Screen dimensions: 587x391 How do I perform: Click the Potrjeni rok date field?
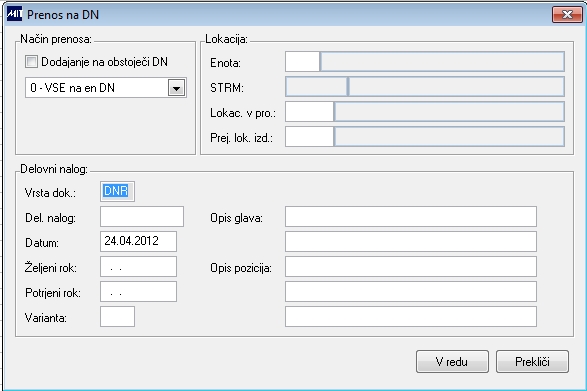[x=139, y=292]
